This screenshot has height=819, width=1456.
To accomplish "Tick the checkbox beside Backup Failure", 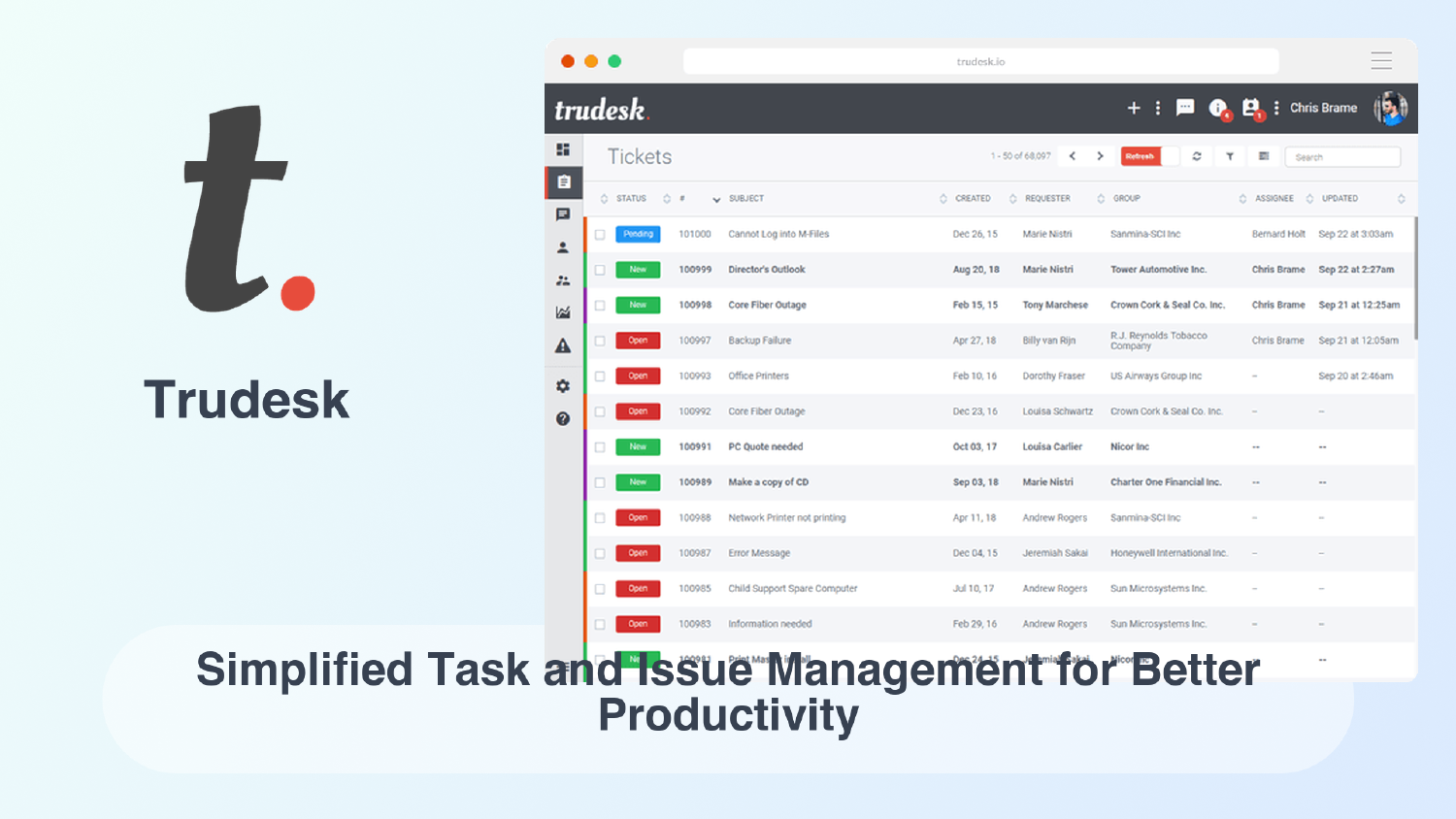I will click(600, 341).
